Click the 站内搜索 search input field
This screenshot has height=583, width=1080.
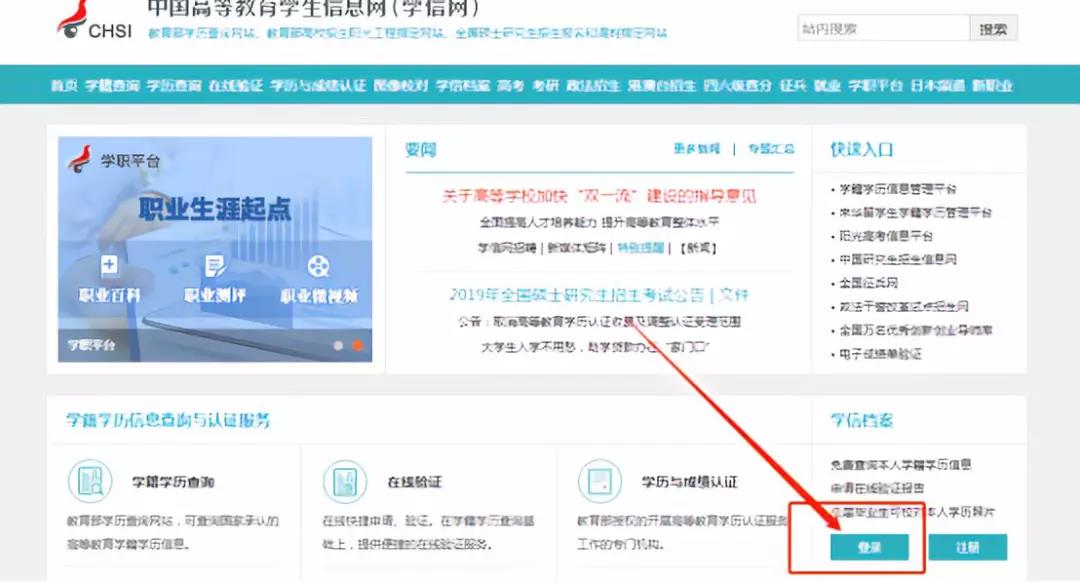[883, 29]
